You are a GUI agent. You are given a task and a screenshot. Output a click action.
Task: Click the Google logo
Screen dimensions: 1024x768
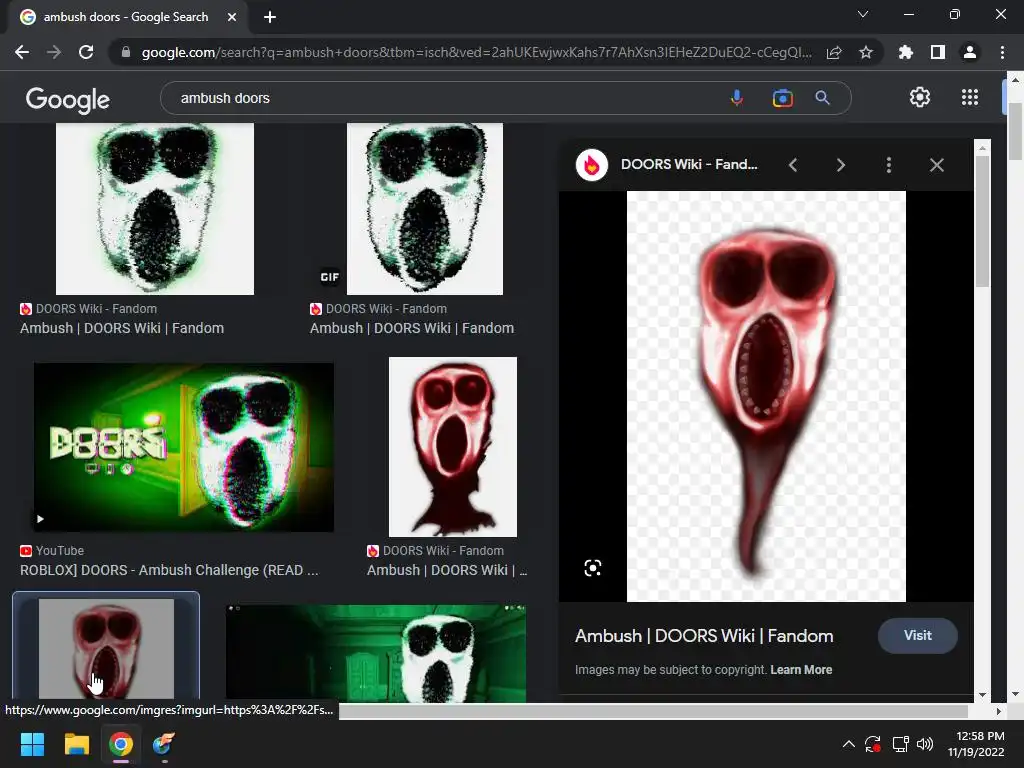coord(68,99)
